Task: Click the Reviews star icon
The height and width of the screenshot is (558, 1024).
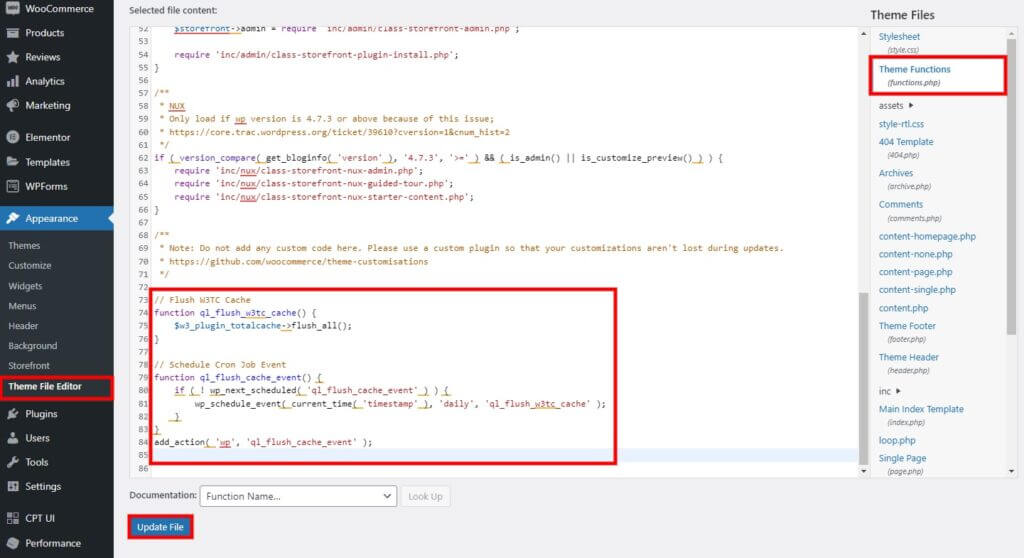Action: [12, 57]
